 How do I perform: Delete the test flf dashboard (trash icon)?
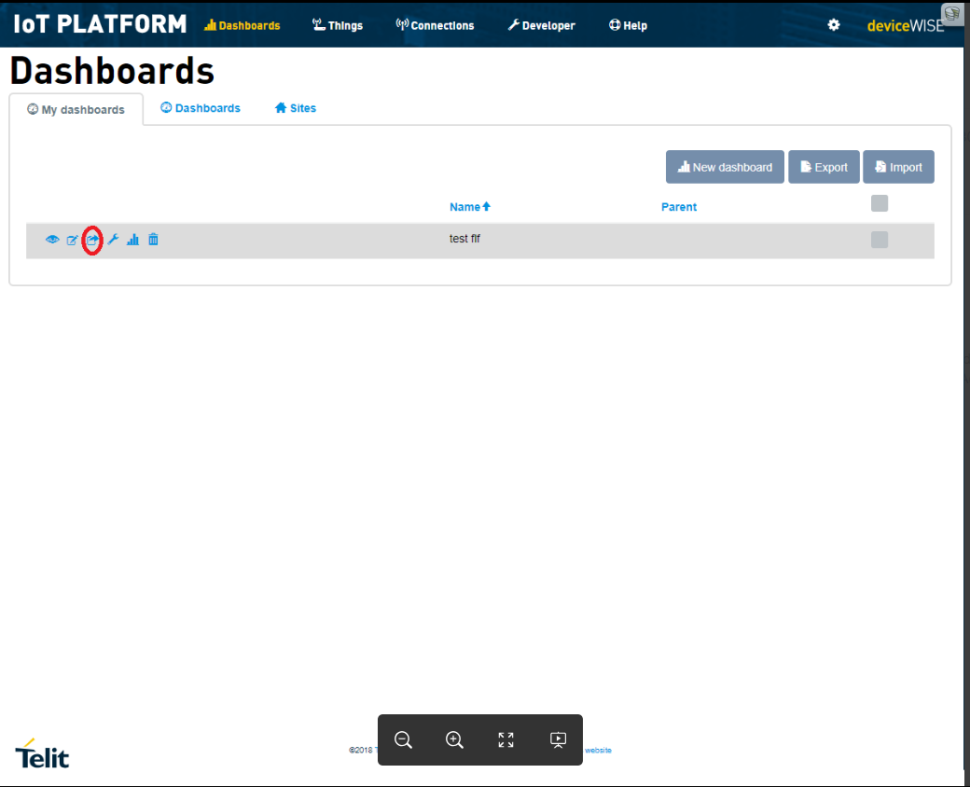(153, 239)
